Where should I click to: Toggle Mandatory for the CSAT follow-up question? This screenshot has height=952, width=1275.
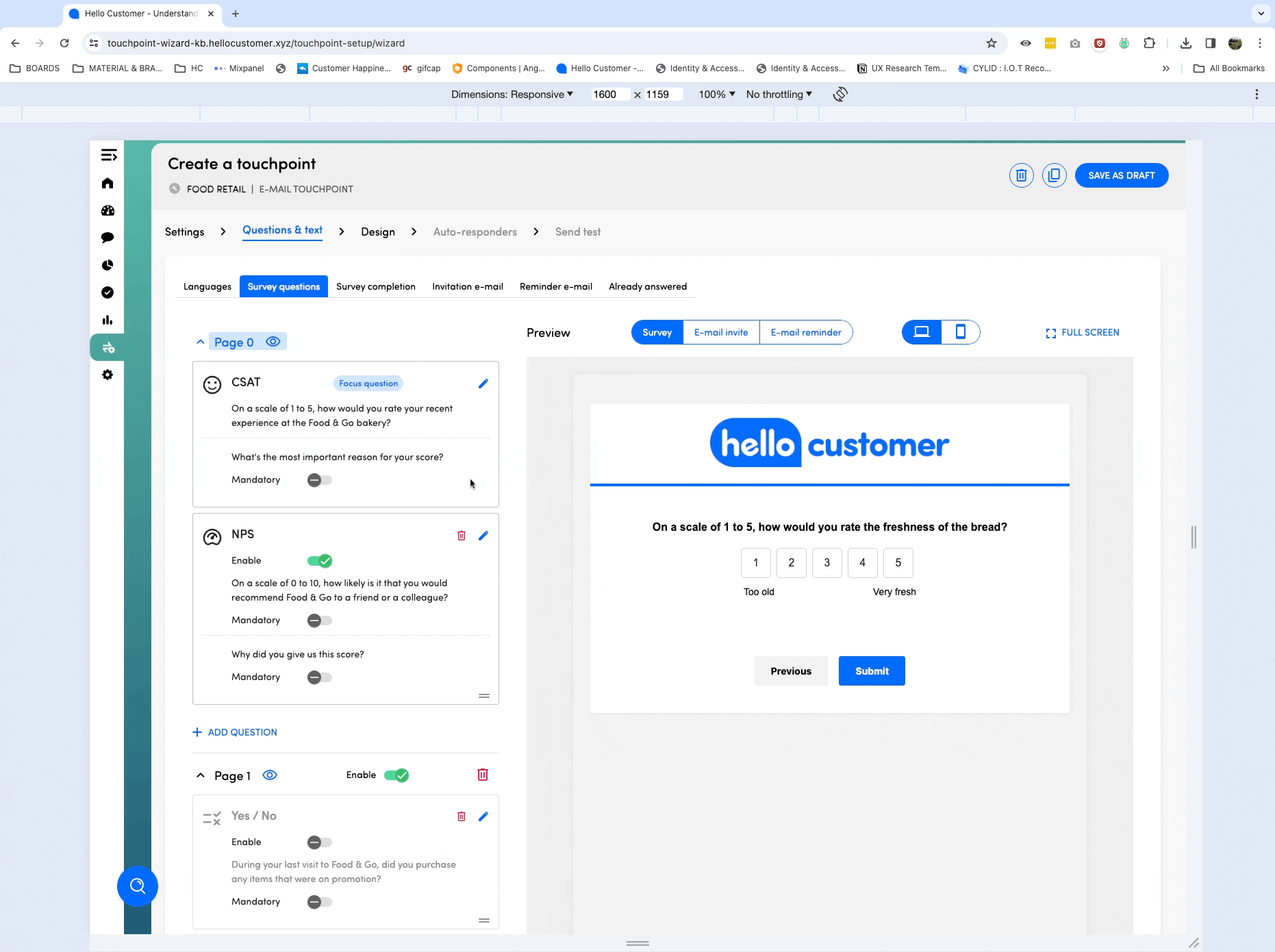tap(320, 480)
